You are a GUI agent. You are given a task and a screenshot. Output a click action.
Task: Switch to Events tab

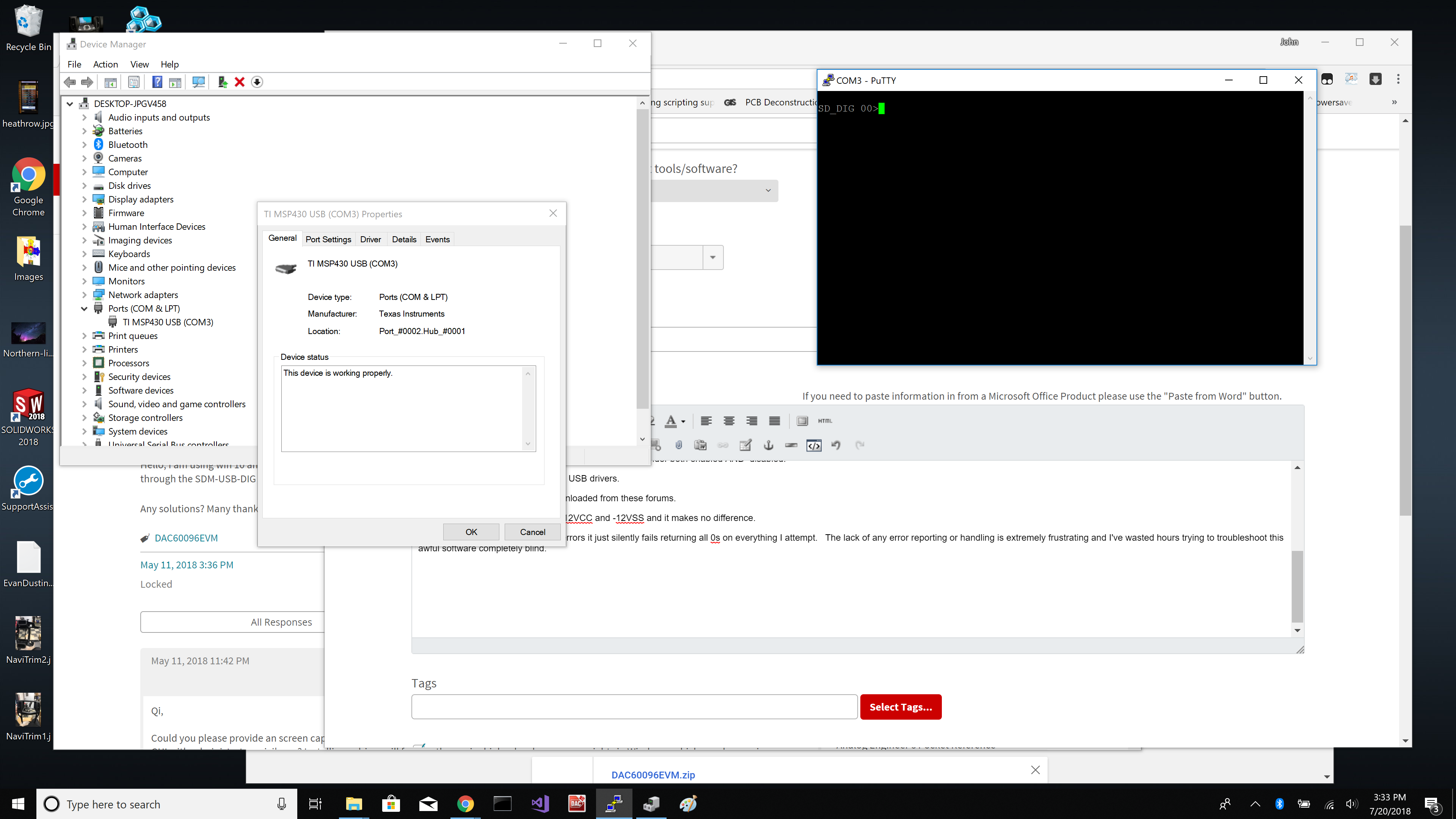438,240
